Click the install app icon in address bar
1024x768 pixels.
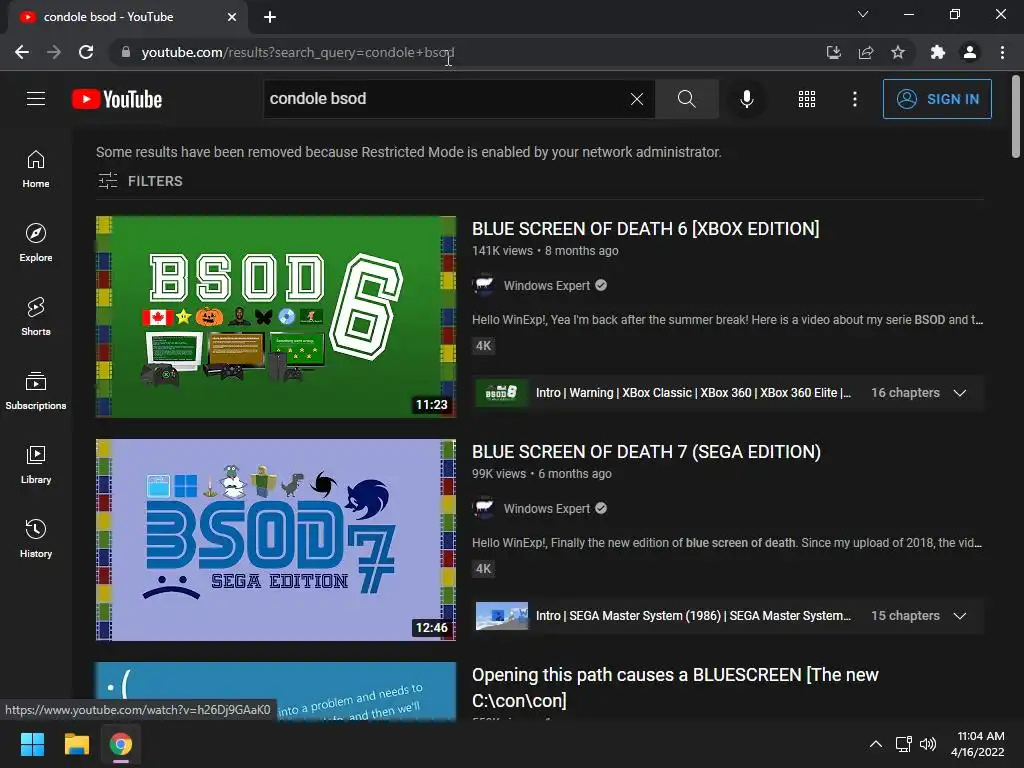pyautogui.click(x=833, y=52)
